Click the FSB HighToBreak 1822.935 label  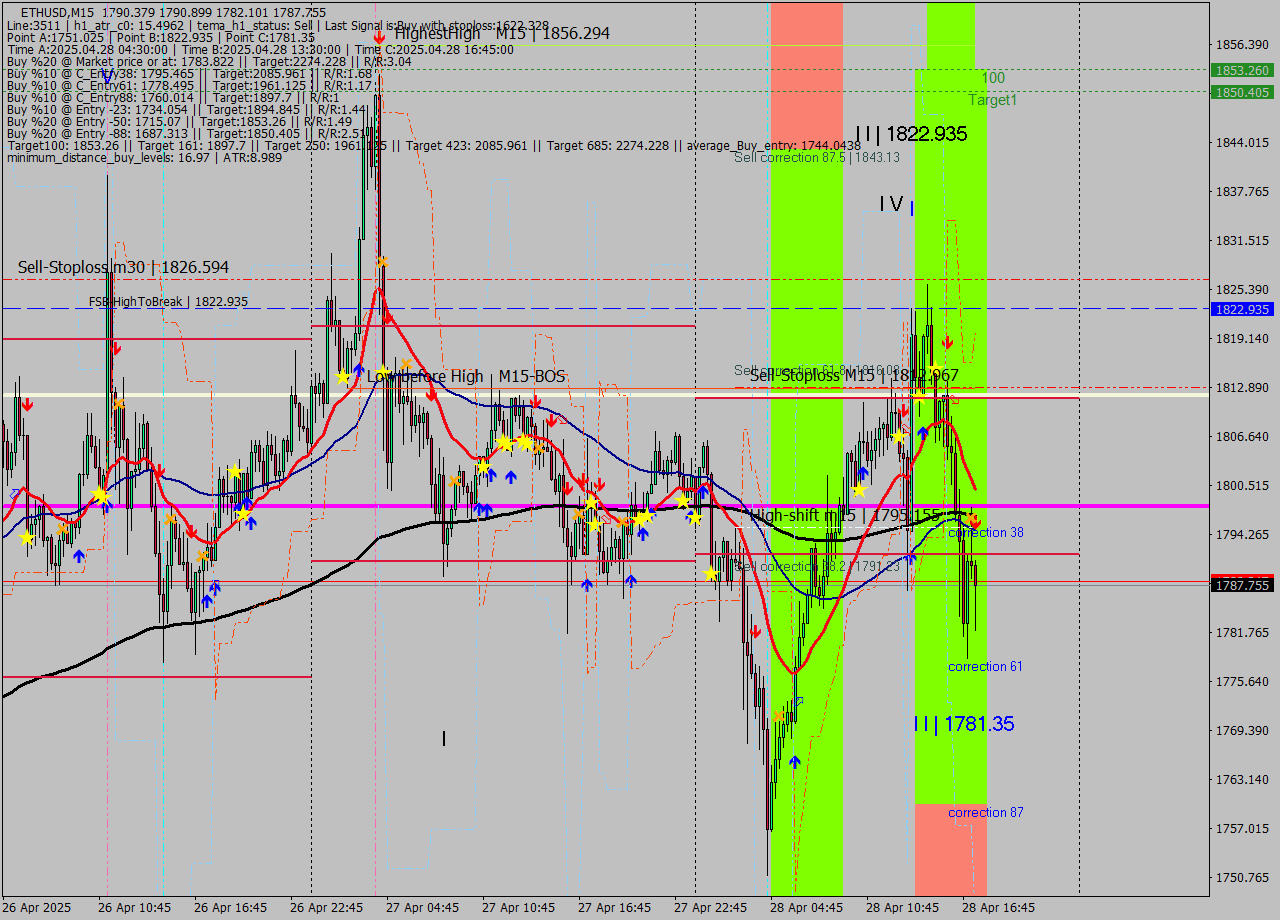[167, 300]
